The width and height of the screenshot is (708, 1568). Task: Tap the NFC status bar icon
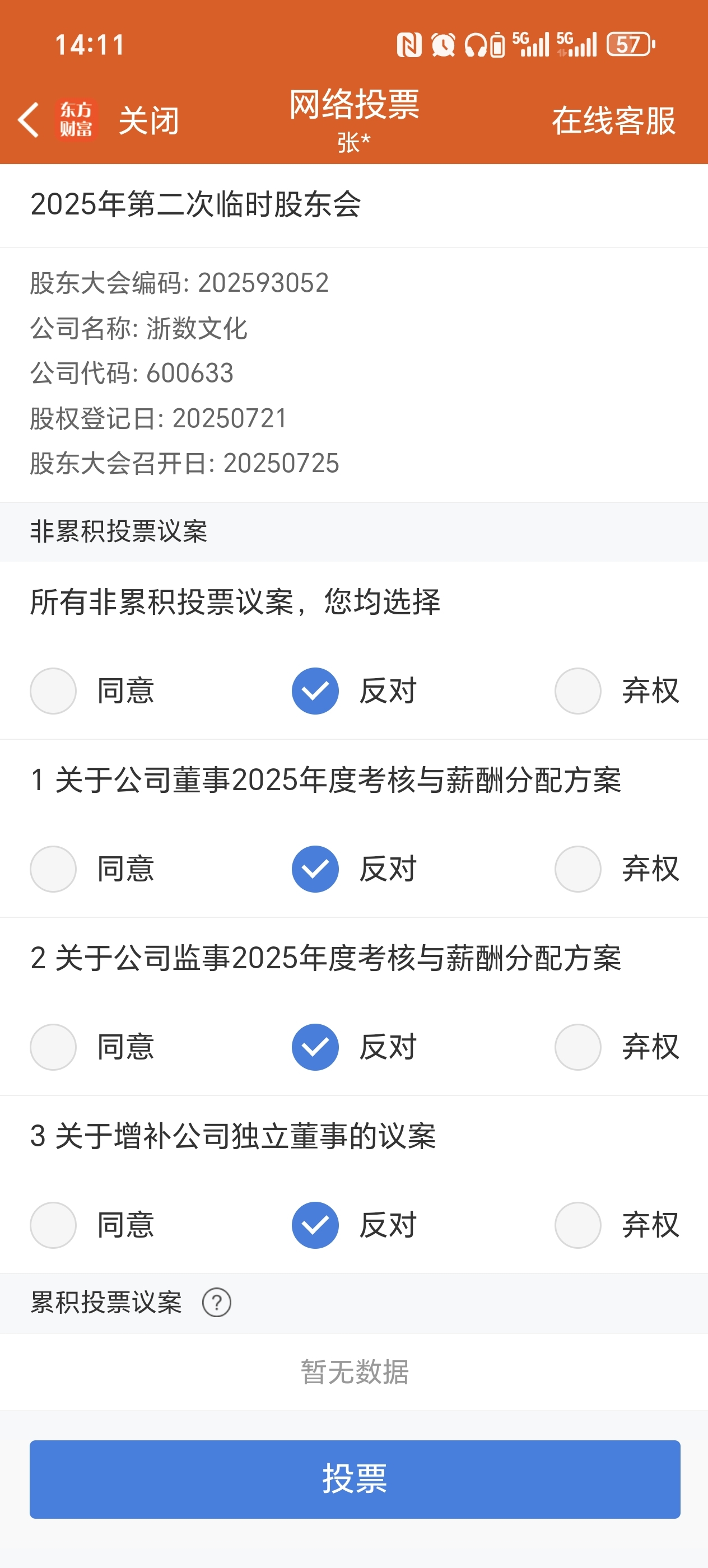pyautogui.click(x=408, y=44)
